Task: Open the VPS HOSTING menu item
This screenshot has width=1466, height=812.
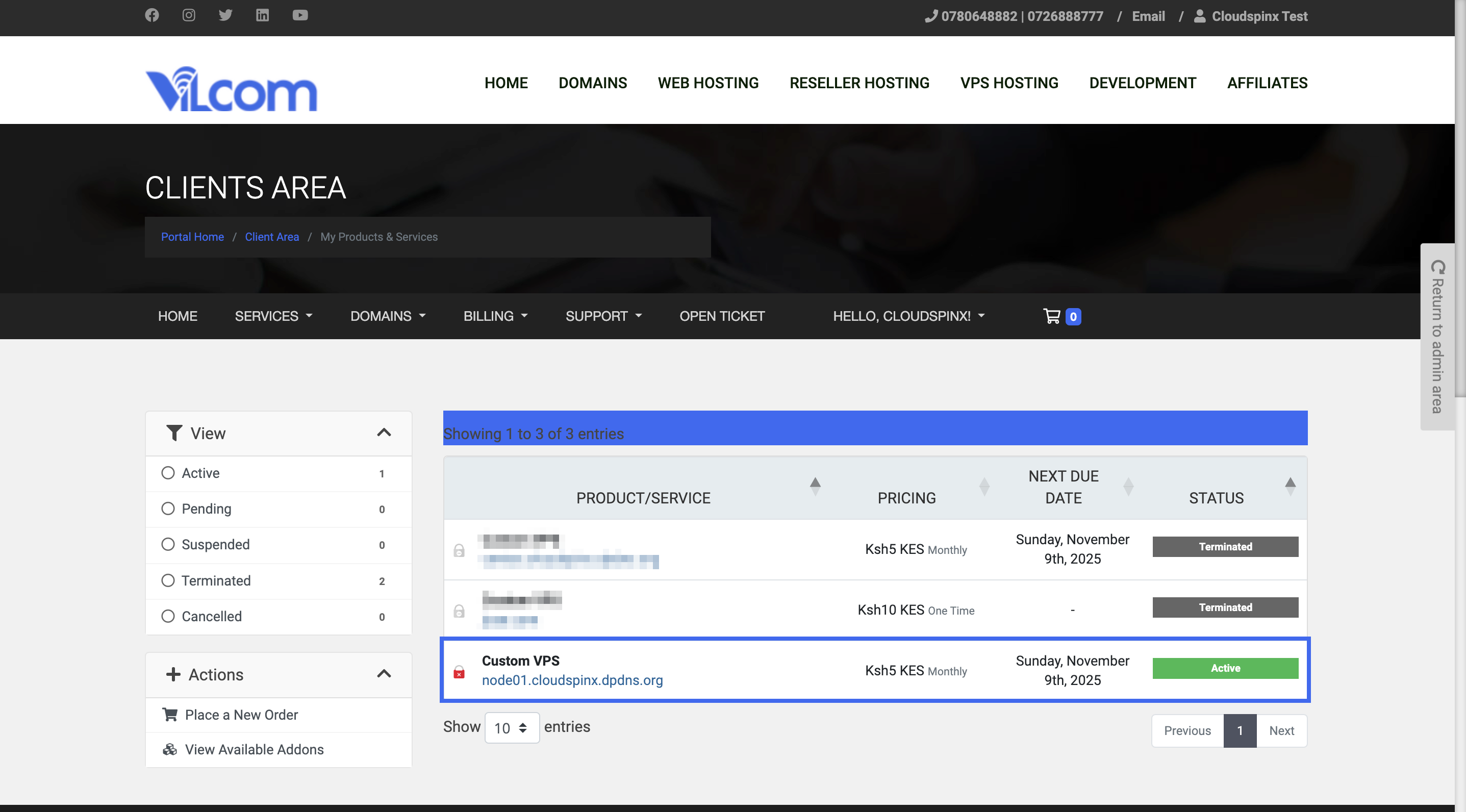Action: coord(1009,83)
